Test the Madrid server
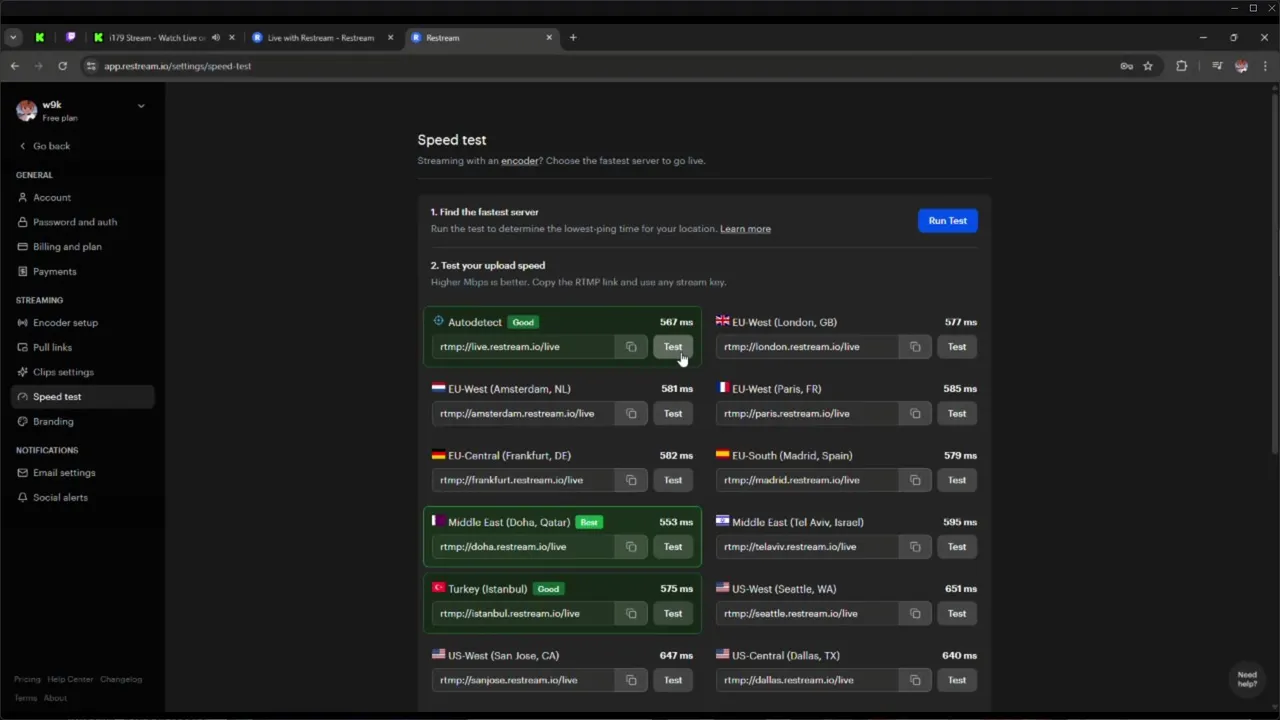1280x720 pixels. click(x=957, y=480)
